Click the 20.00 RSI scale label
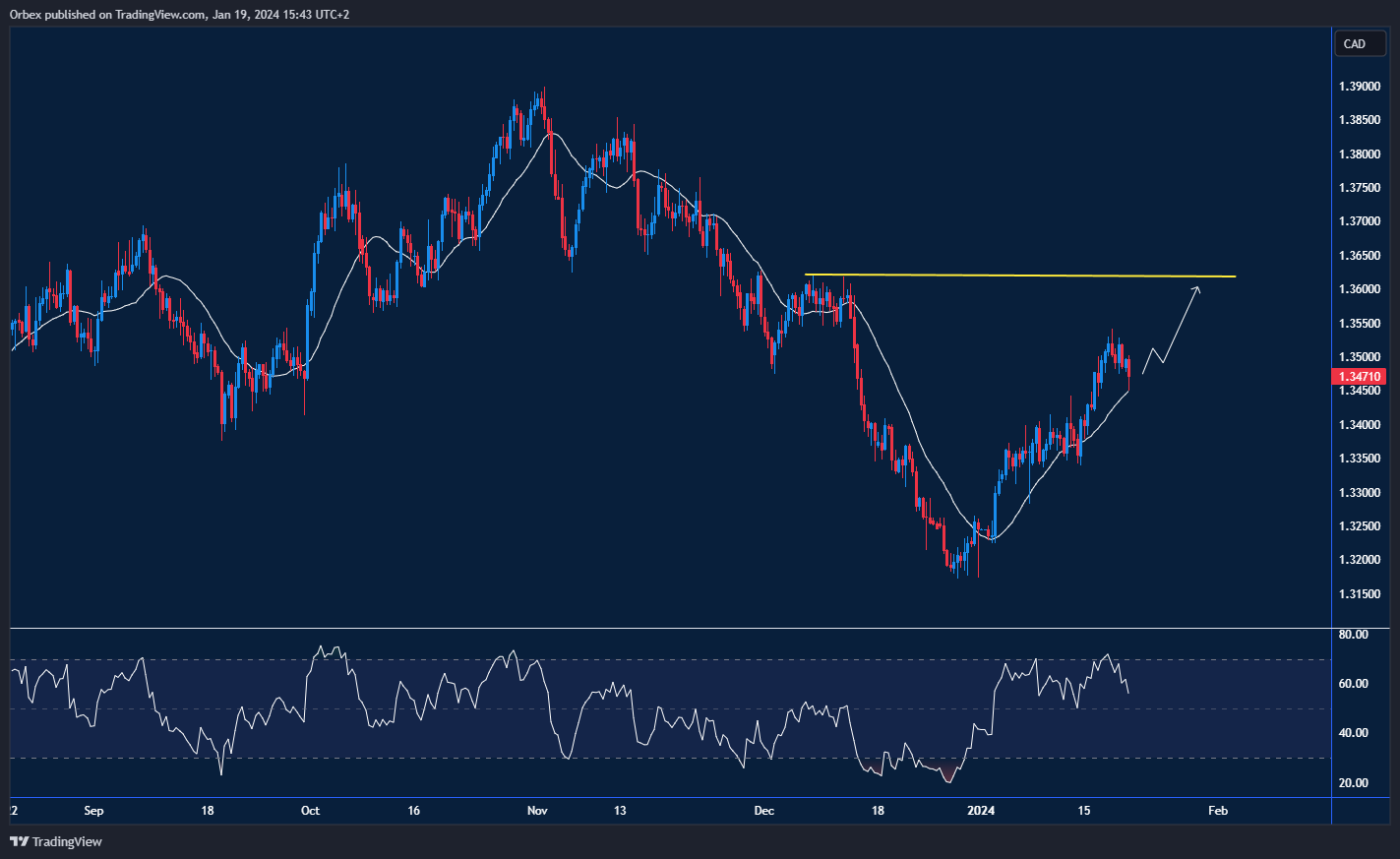 click(1354, 783)
